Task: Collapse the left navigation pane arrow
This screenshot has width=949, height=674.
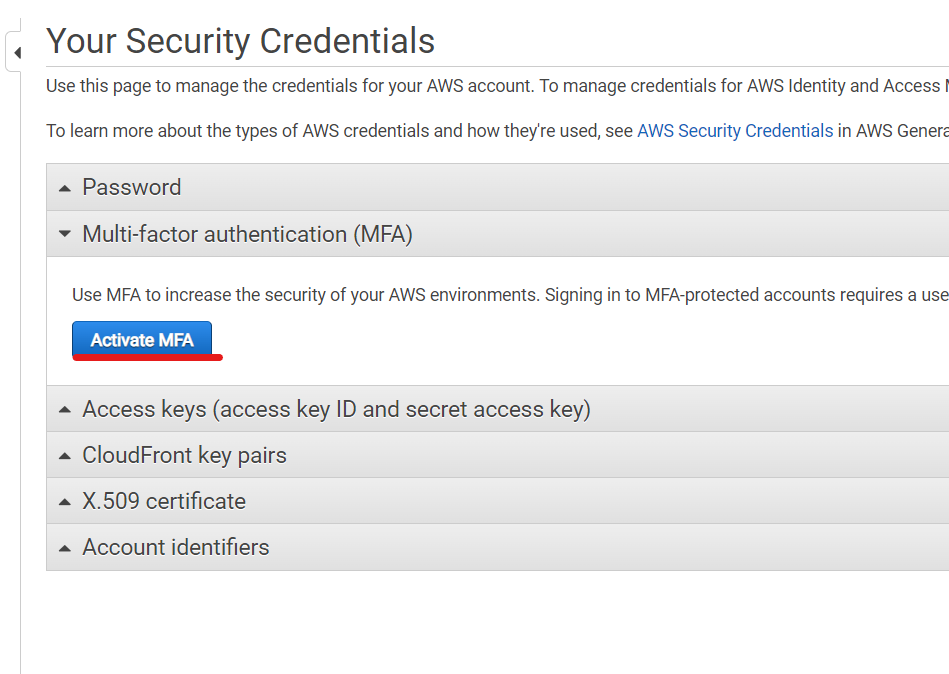Action: click(x=18, y=53)
